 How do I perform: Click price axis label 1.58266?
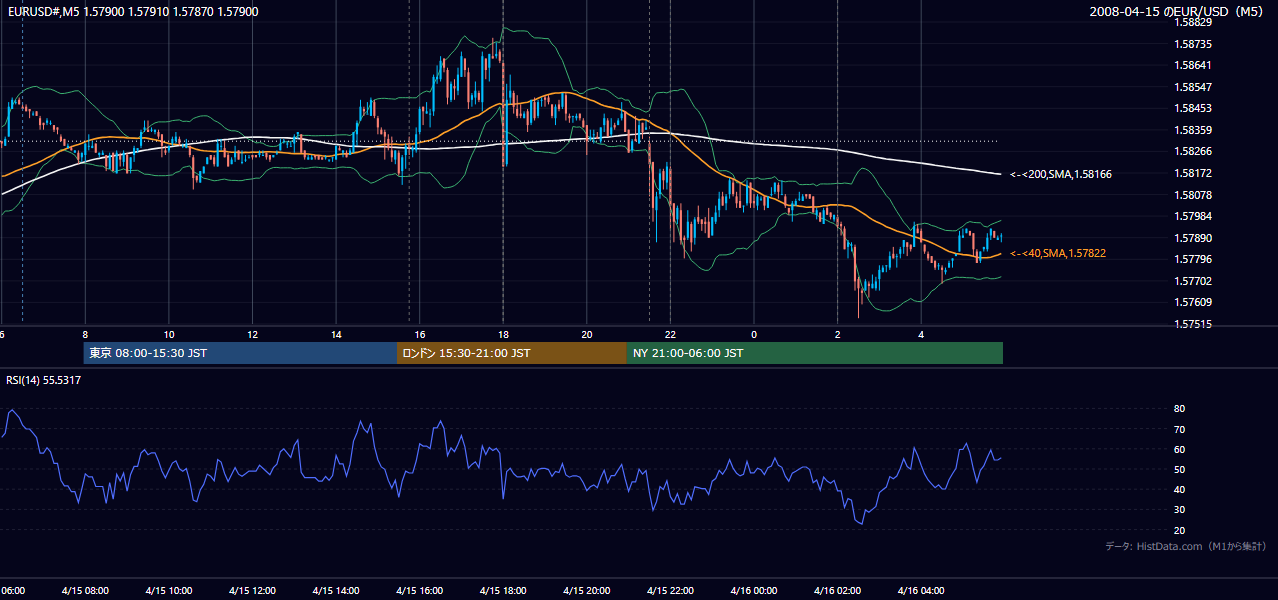click(x=1195, y=152)
